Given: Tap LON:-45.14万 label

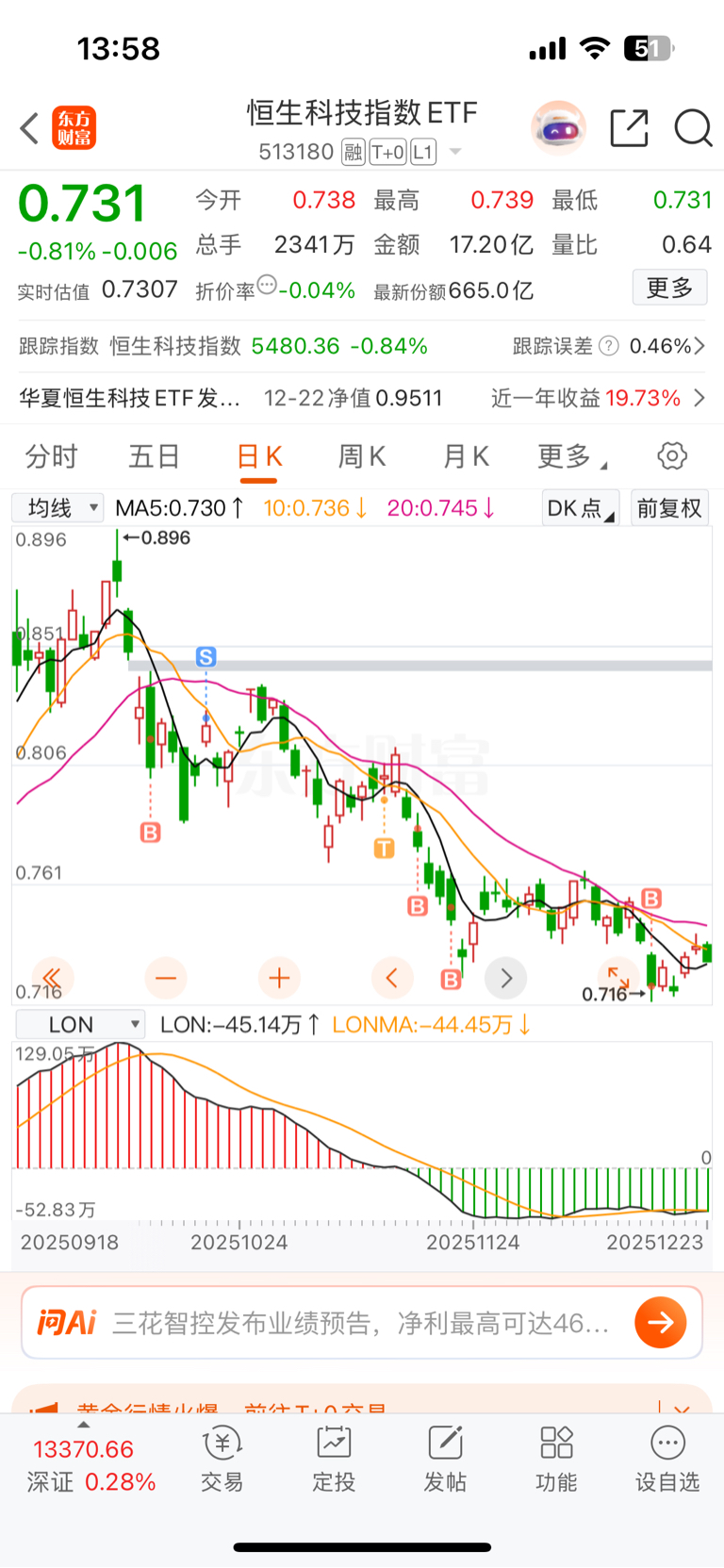Looking at the screenshot, I should click(239, 1025).
